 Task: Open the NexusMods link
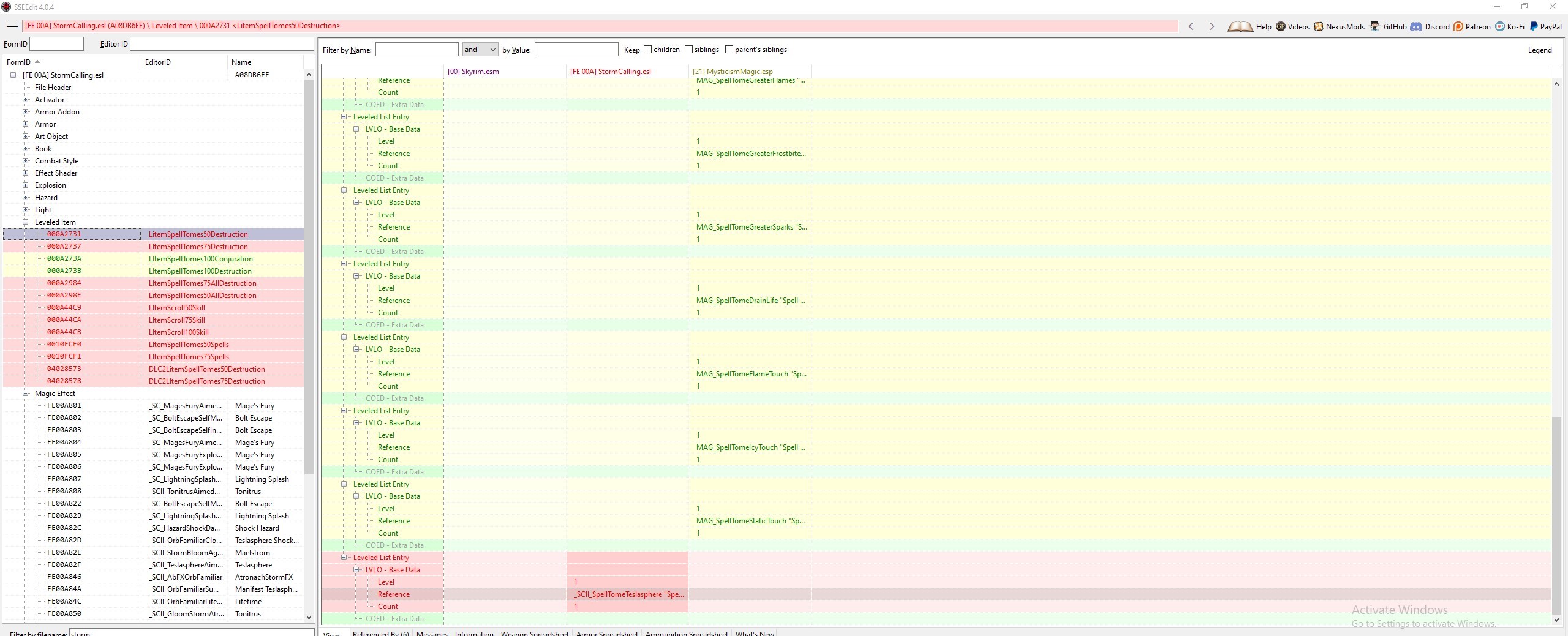(x=1345, y=27)
